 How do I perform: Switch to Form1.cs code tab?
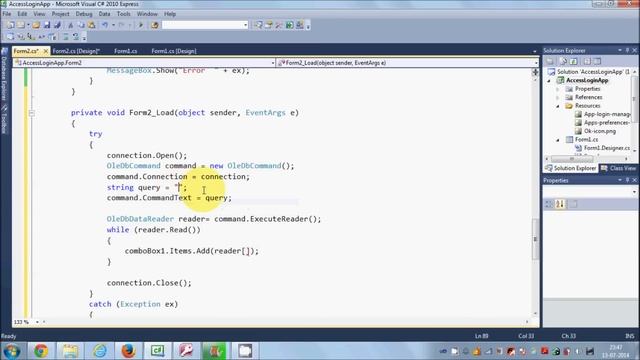(x=125, y=51)
